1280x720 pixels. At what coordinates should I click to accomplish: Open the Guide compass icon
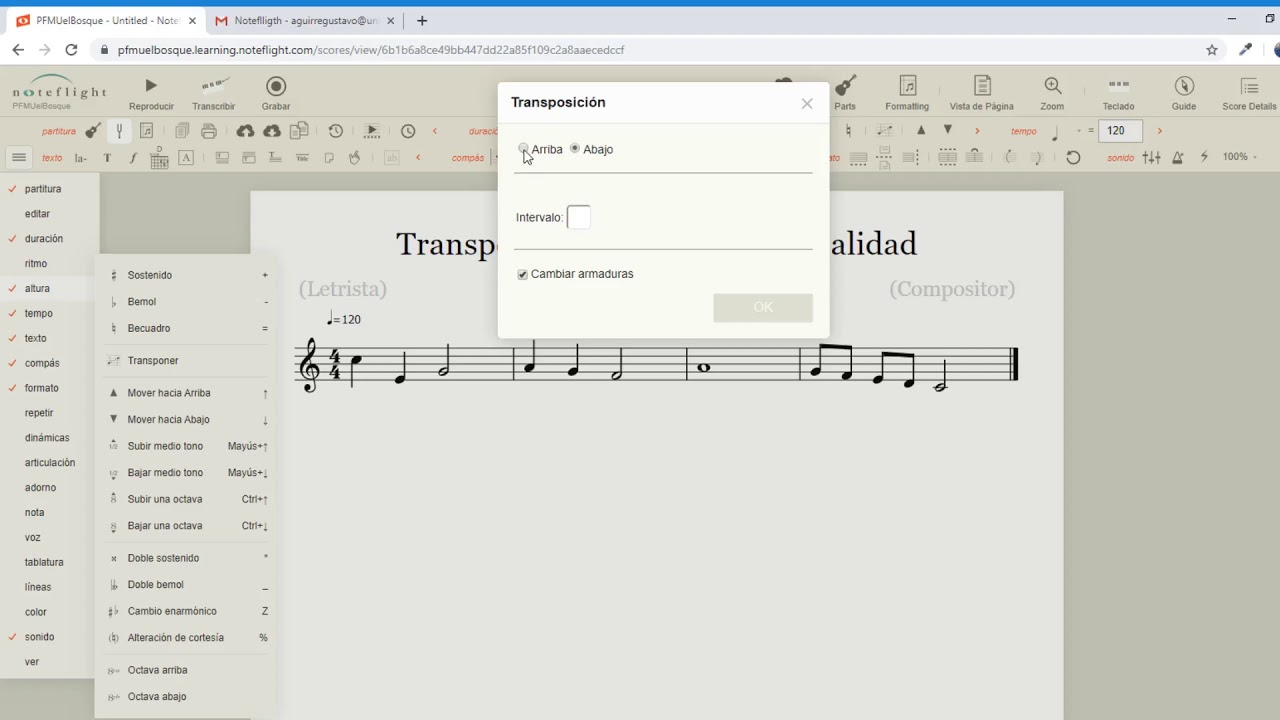(1184, 94)
